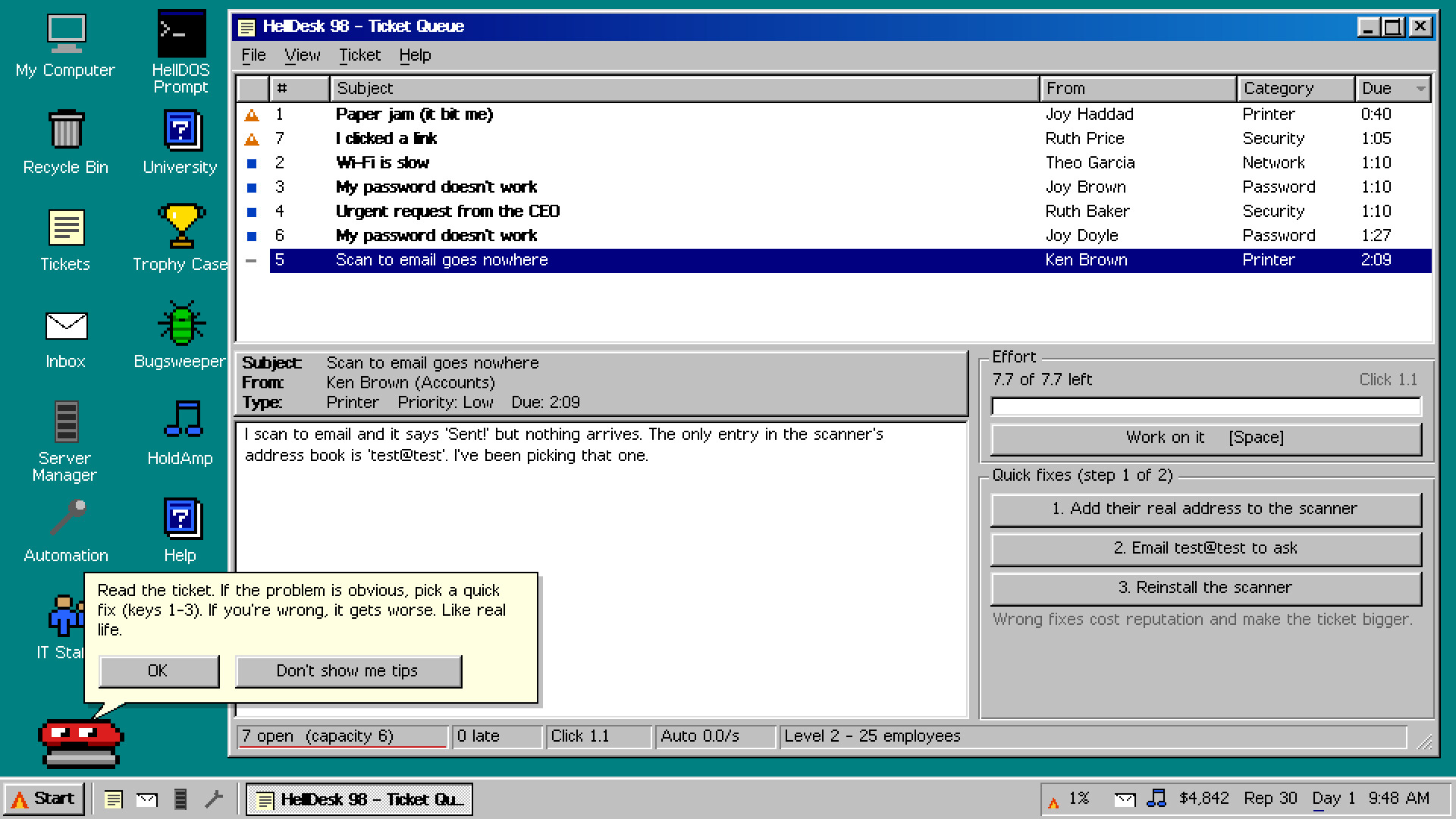Click the wrench icon in taskbar quick launch
This screenshot has width=1456, height=819.
pyautogui.click(x=214, y=799)
